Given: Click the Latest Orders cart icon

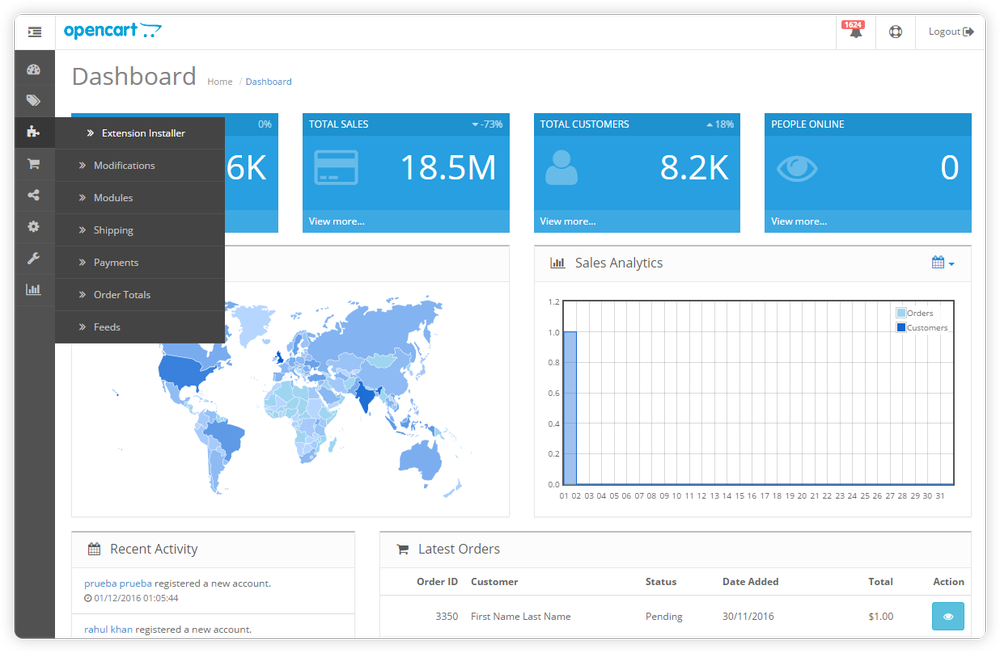Looking at the screenshot, I should click(402, 549).
